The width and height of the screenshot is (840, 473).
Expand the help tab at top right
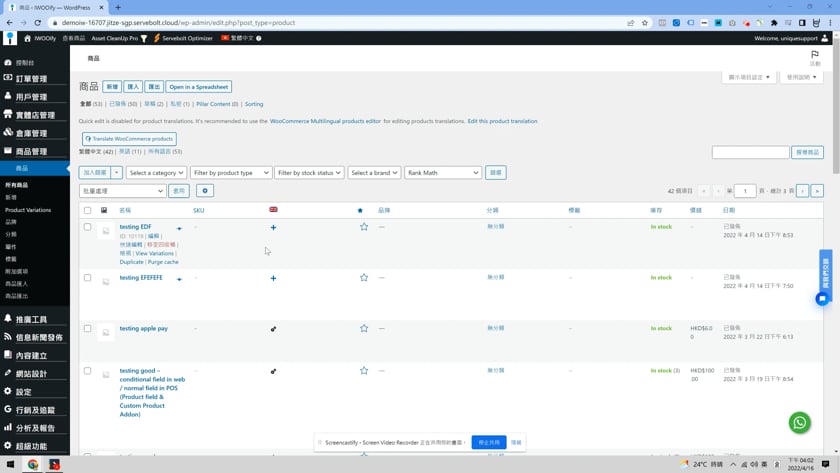tap(801, 77)
